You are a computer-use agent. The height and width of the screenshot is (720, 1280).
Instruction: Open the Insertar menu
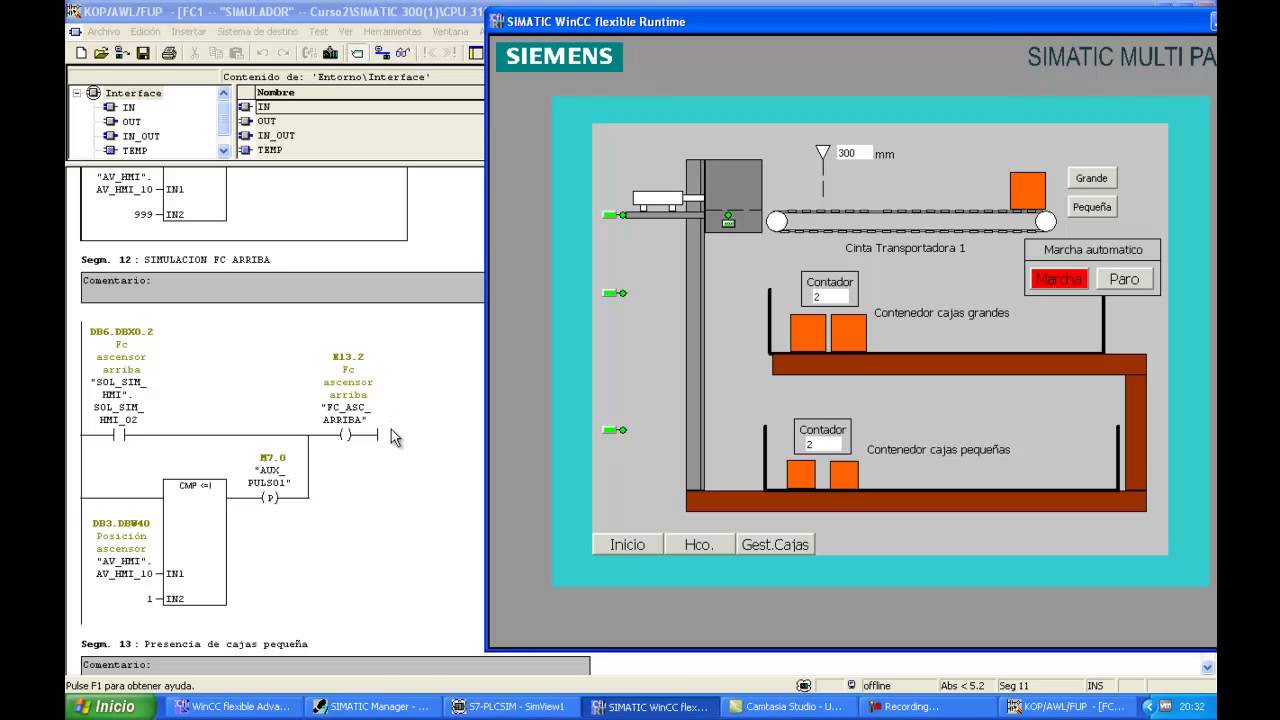coord(188,32)
